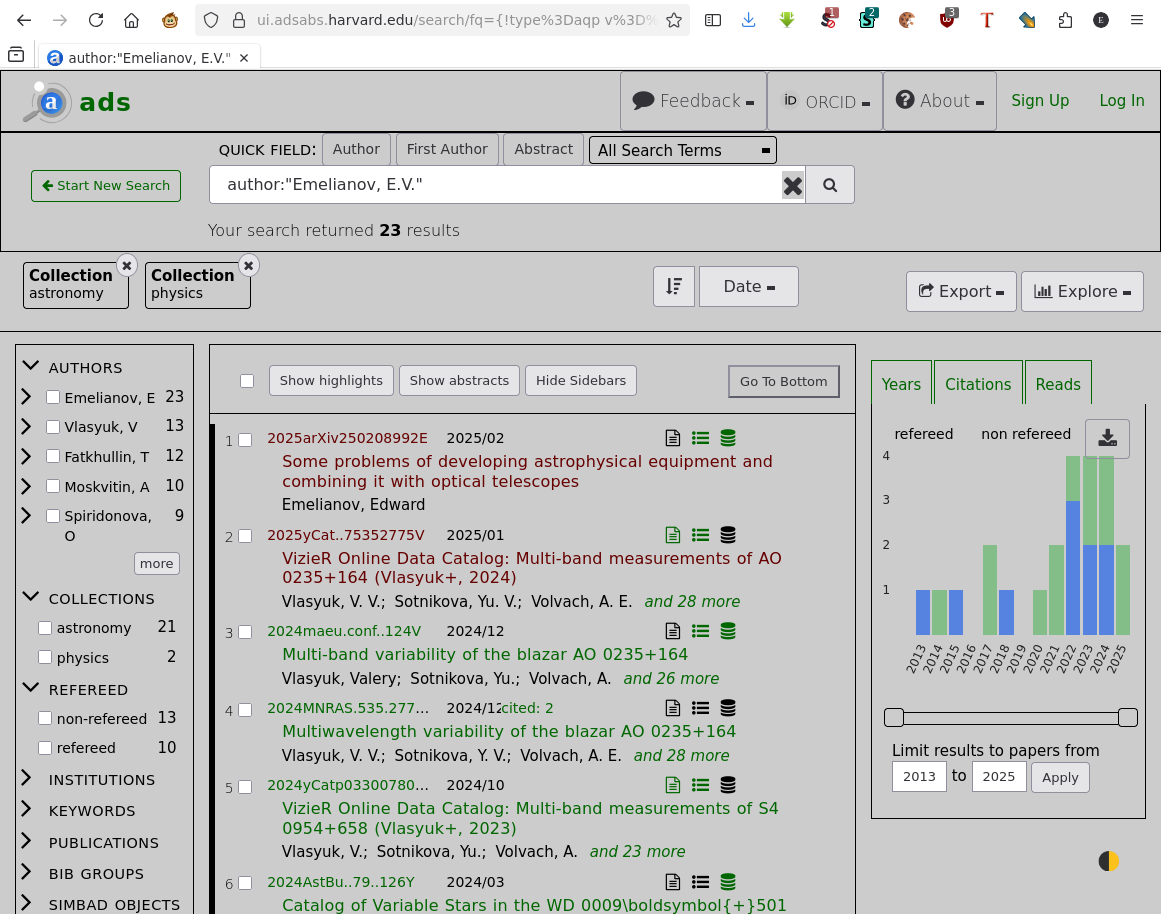Viewport: 1161px width, 914px height.
Task: Open the All Search Terms dropdown
Action: (682, 150)
